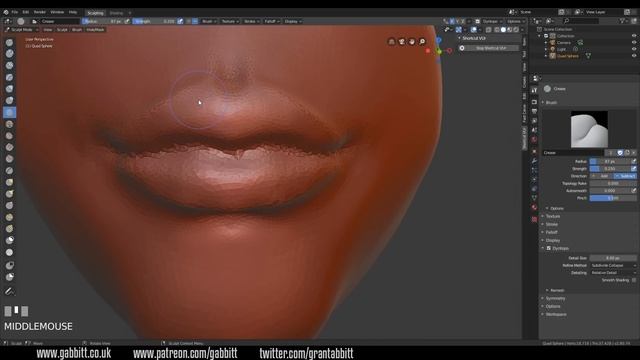
Task: Hide Quad Sphere with its eye icon
Action: 634,56
